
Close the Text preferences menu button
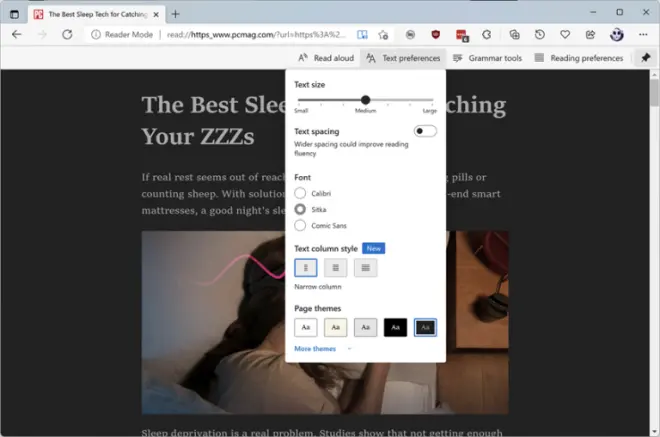click(403, 58)
